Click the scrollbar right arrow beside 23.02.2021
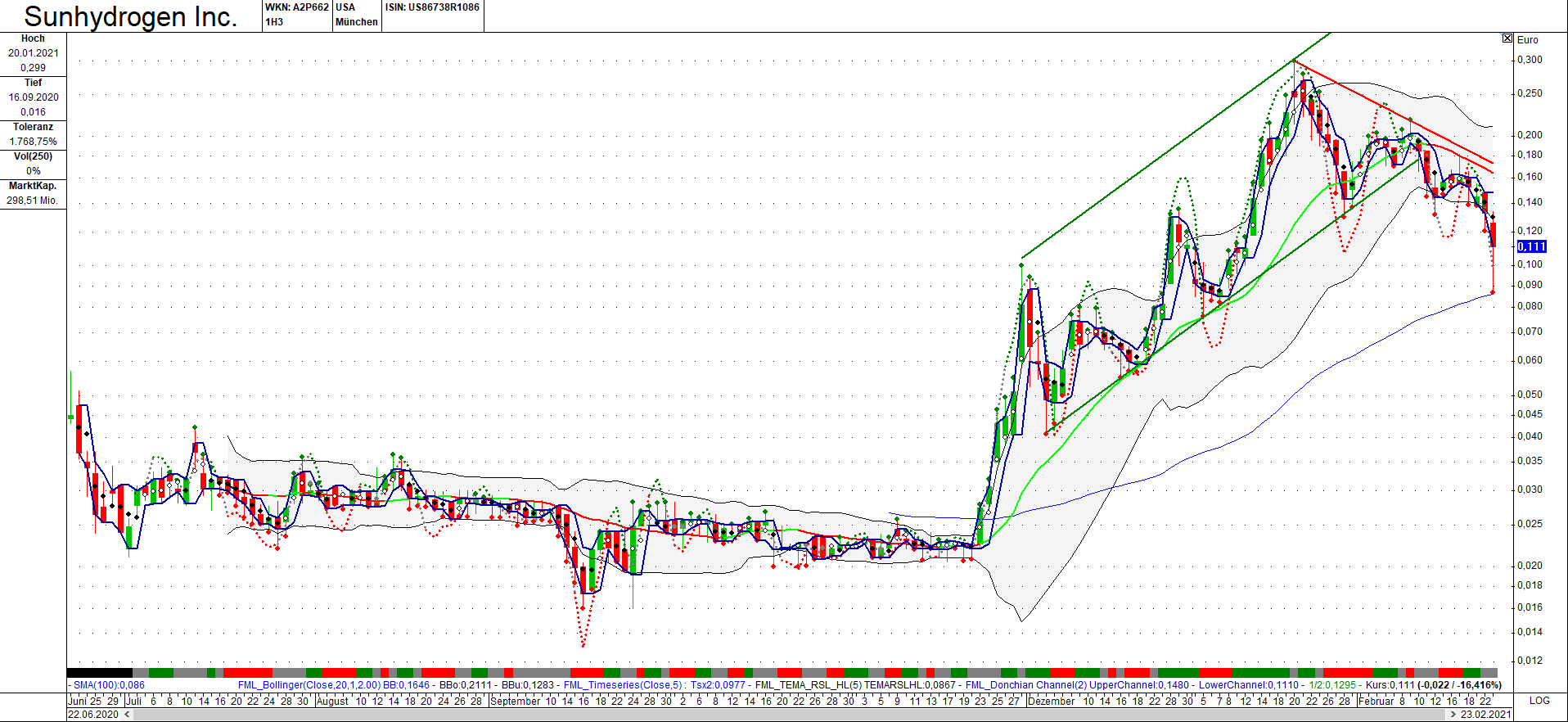Viewport: 1568px width, 722px height. click(x=1453, y=715)
